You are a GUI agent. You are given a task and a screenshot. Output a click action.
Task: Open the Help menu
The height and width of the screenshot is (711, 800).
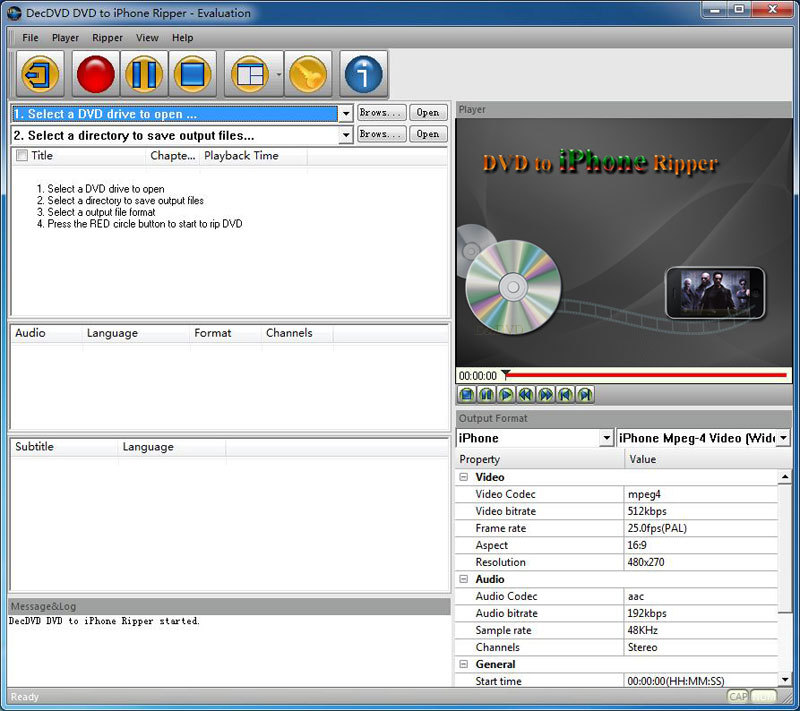pyautogui.click(x=182, y=38)
